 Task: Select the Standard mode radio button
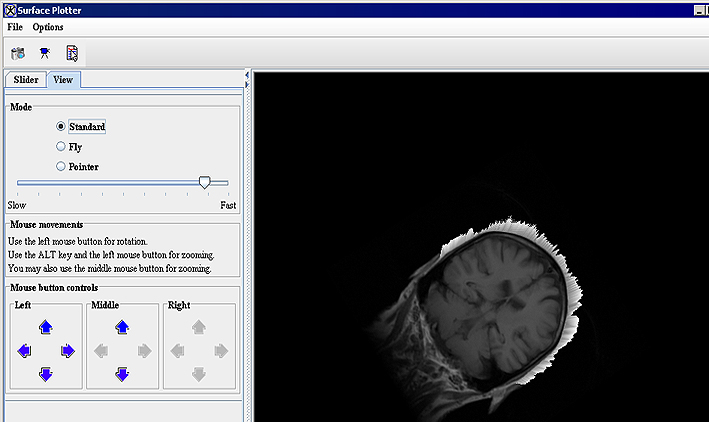pos(62,127)
